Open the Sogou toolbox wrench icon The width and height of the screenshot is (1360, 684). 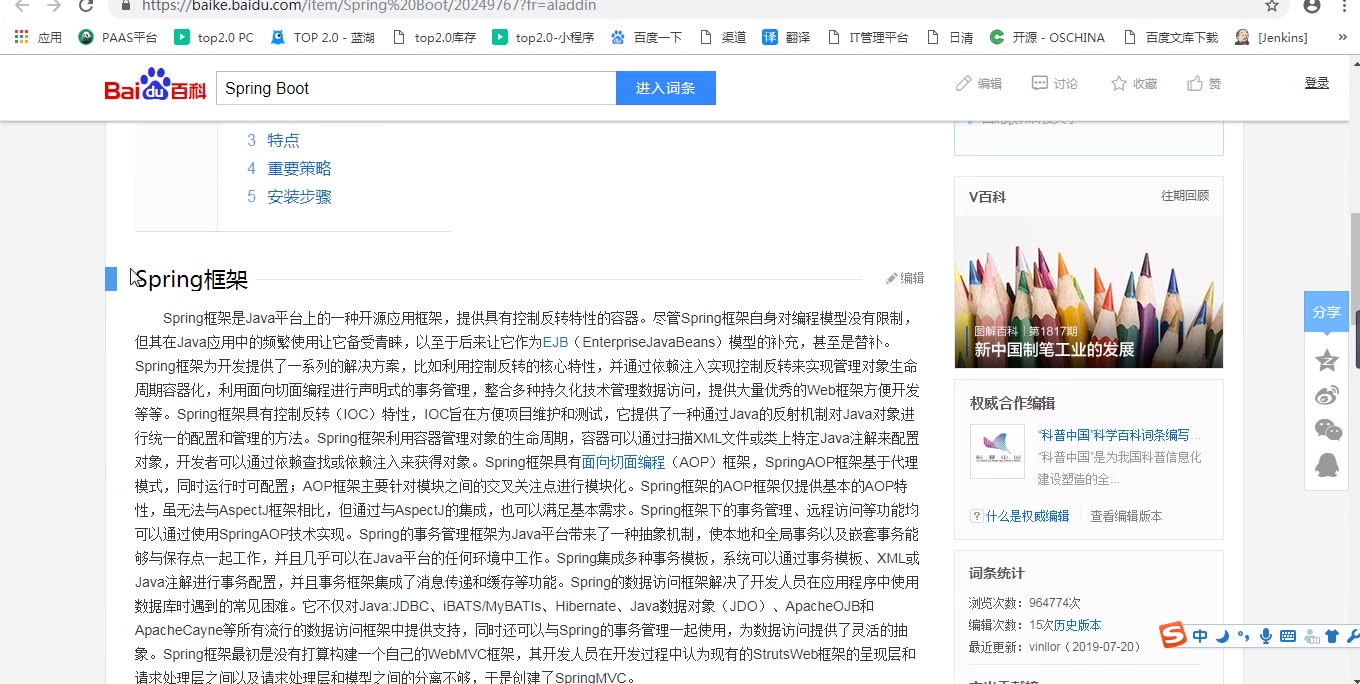point(1354,636)
